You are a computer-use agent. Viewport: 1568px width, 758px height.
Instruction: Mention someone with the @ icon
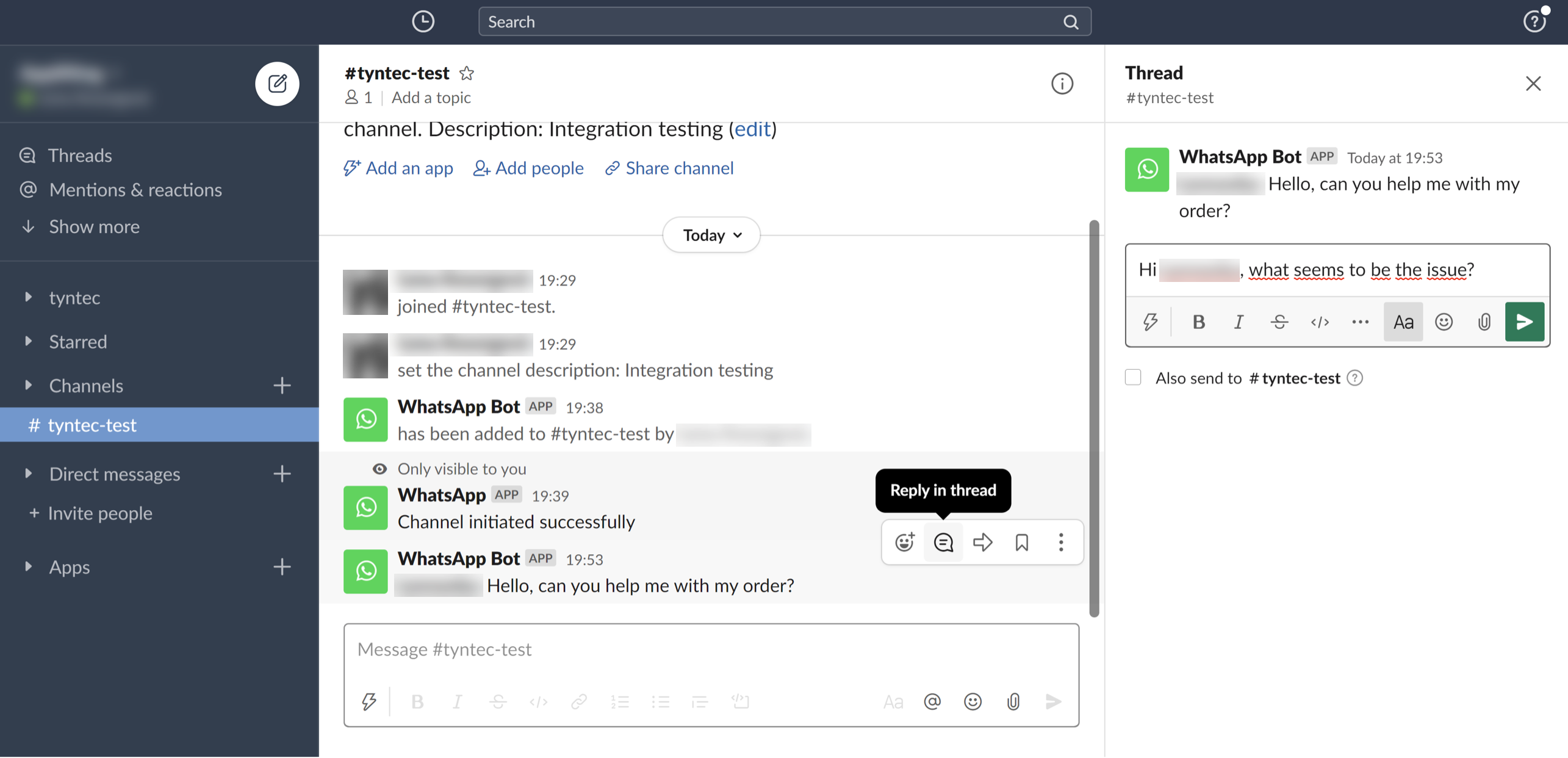click(932, 701)
